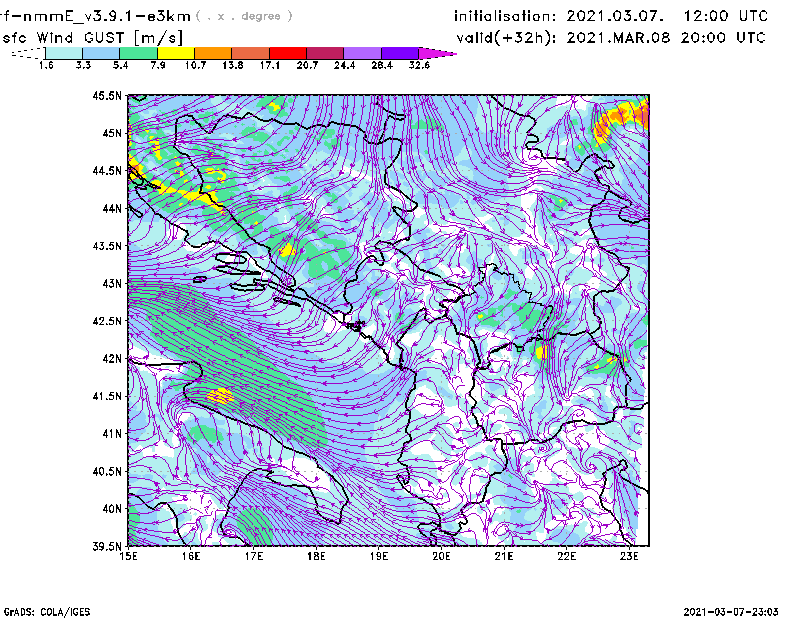Click the light blue 3.3–5.4 legend swatch
Viewport: 800px width, 618px height.
click(101, 53)
